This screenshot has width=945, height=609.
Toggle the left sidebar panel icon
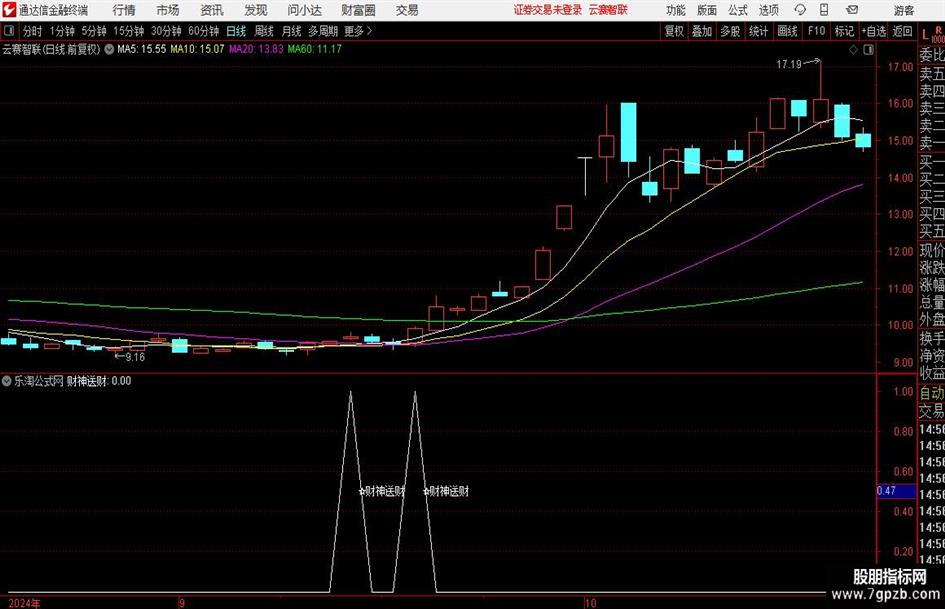[9, 31]
